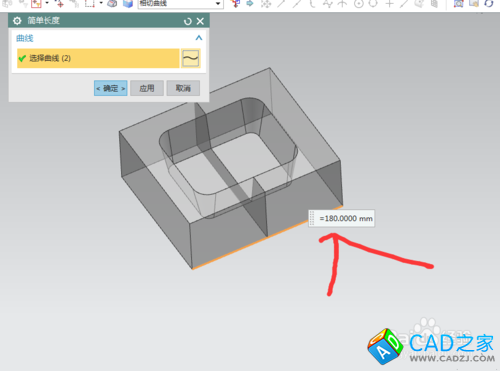
Task: Click the 选择曲线 (2) selection field
Action: tap(98, 58)
